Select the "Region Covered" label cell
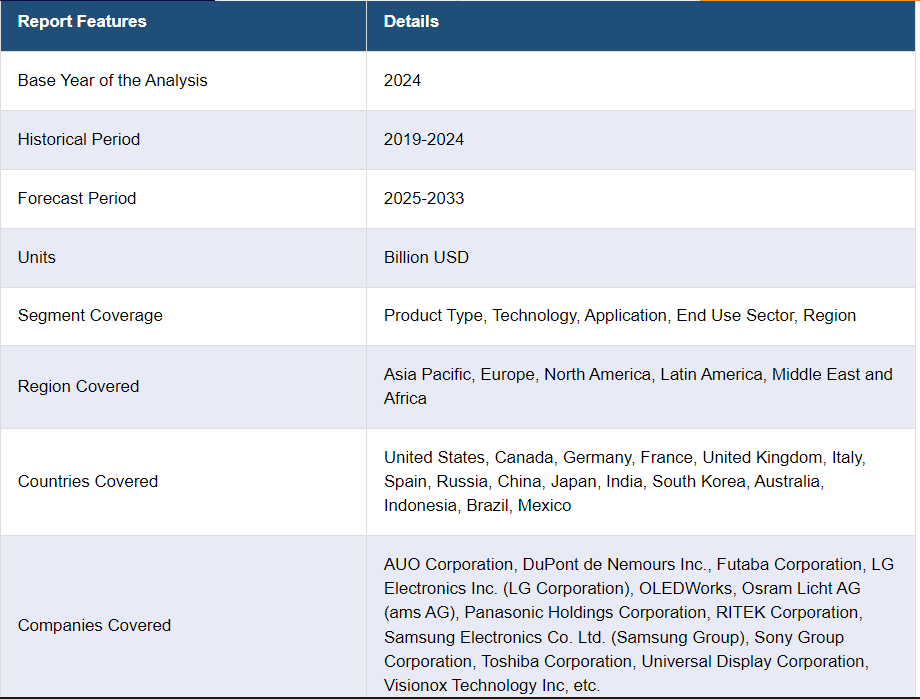 coord(78,386)
